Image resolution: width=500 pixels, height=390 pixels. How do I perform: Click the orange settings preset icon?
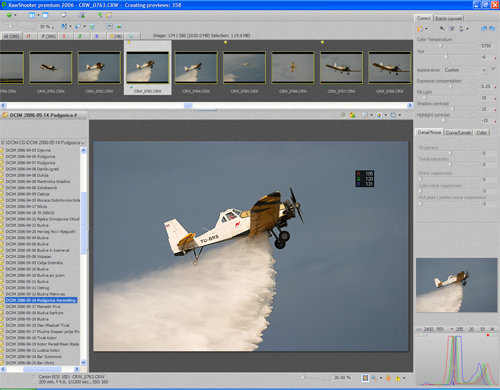420,29
